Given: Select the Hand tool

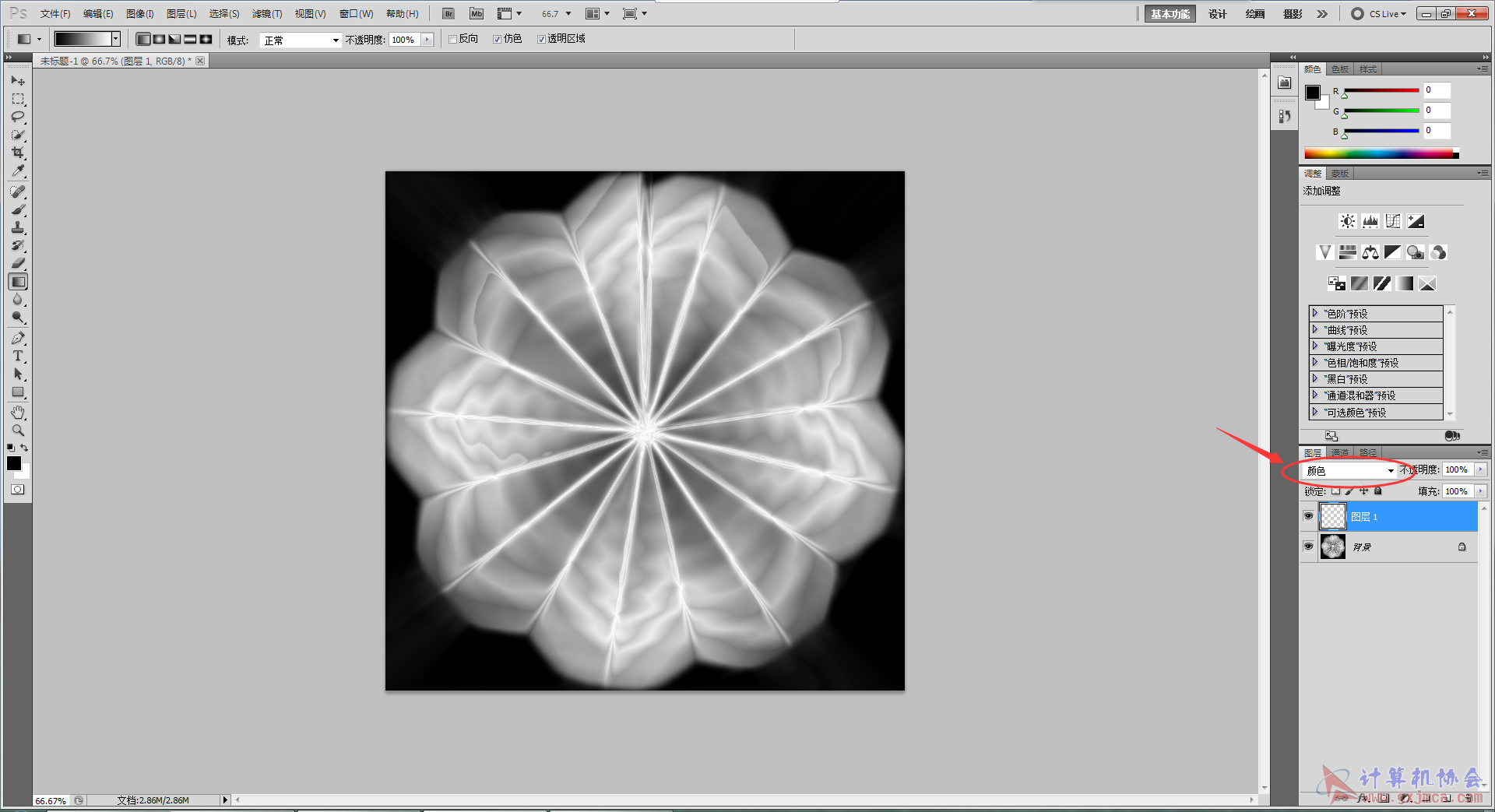Looking at the screenshot, I should tap(18, 413).
